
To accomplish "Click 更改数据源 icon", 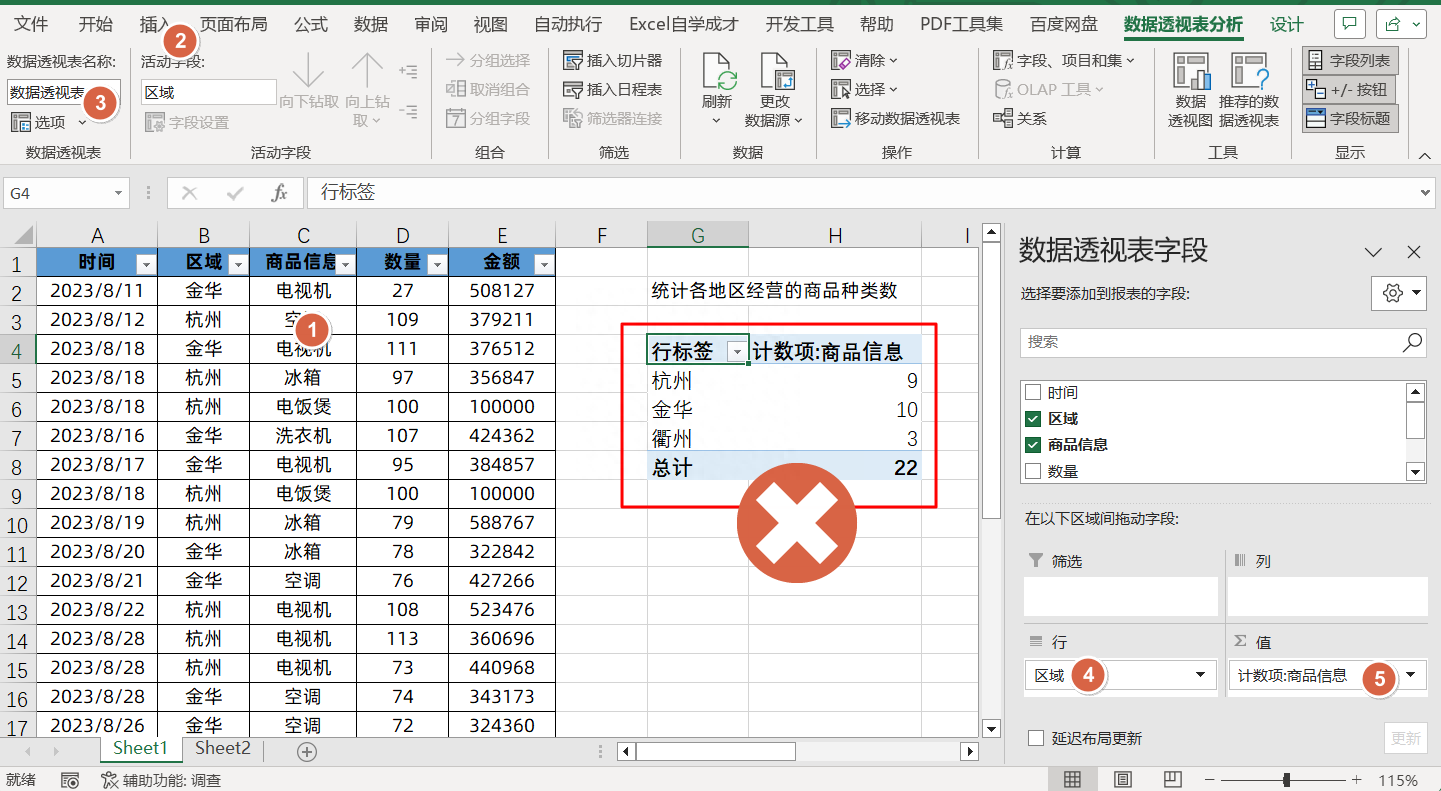I will point(776,72).
